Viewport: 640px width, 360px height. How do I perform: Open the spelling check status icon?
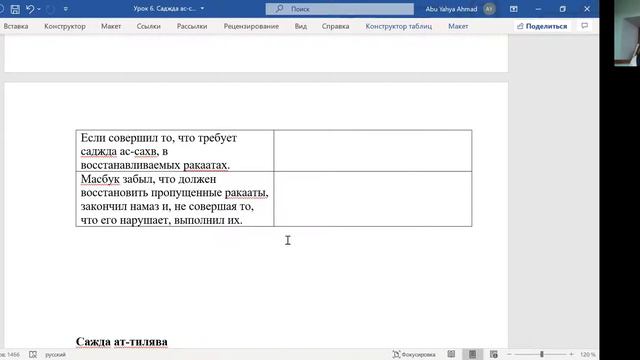[33, 354]
